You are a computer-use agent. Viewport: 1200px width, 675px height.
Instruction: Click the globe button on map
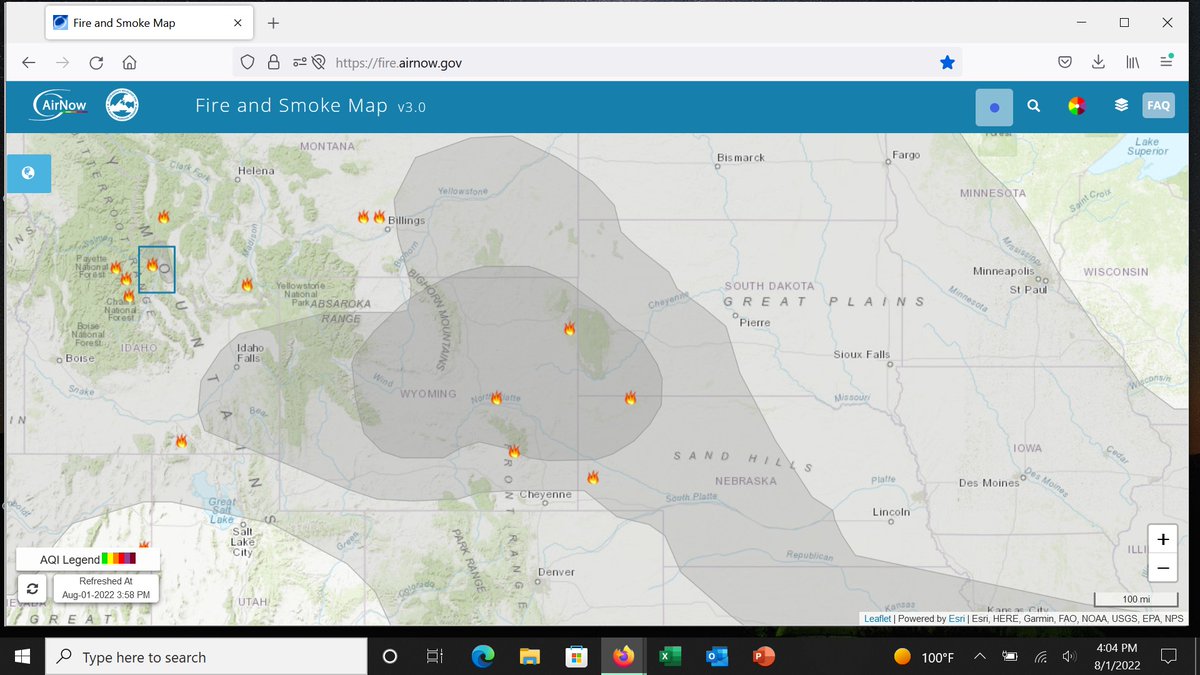[28, 173]
